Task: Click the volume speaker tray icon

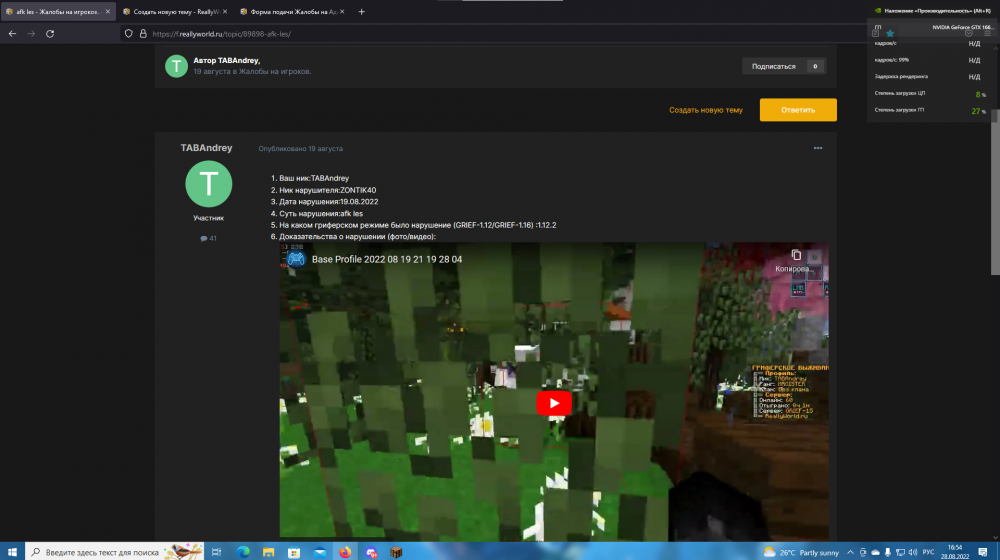Action: click(x=913, y=552)
